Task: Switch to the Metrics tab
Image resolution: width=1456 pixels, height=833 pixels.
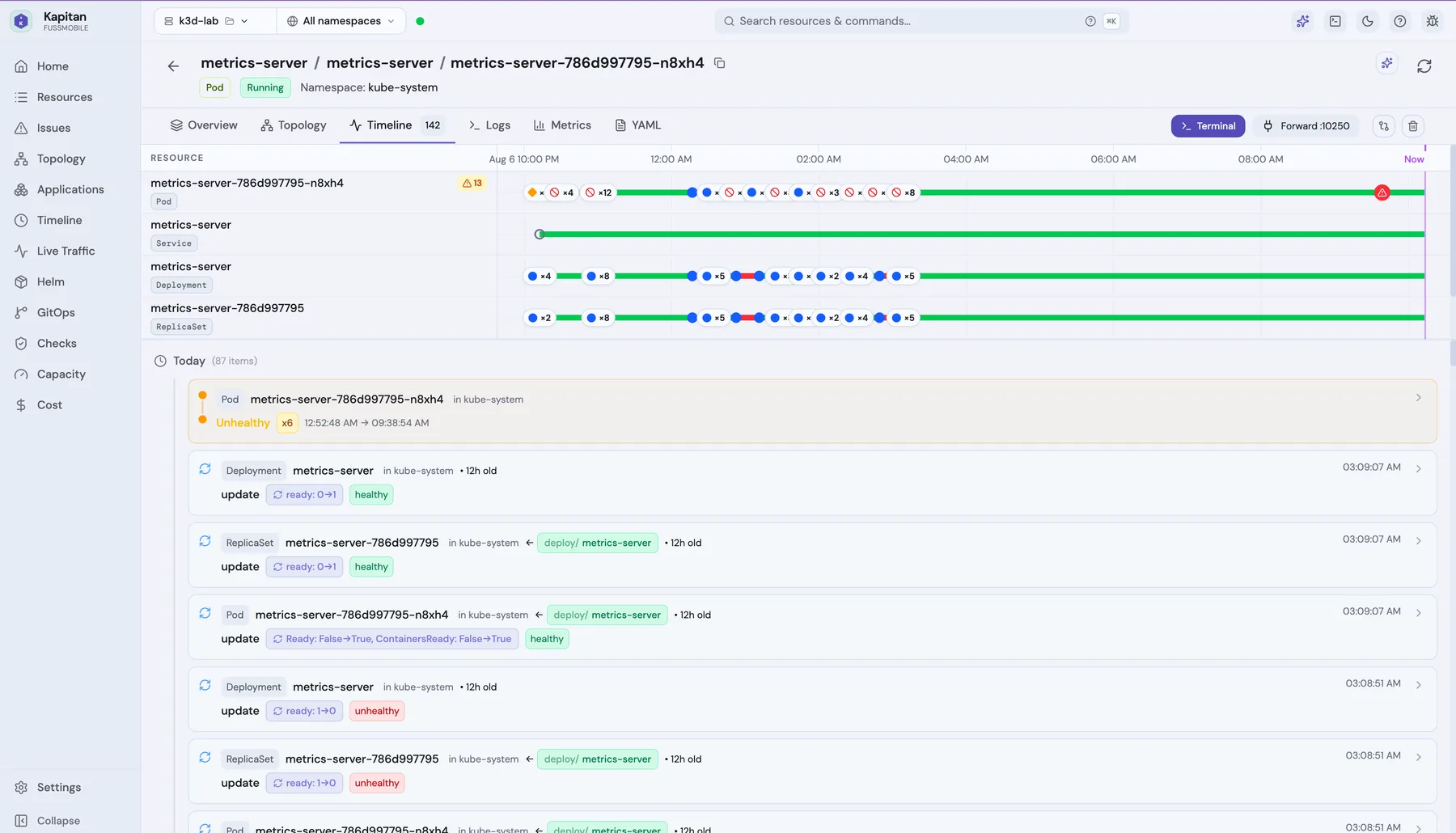Action: 562,125
